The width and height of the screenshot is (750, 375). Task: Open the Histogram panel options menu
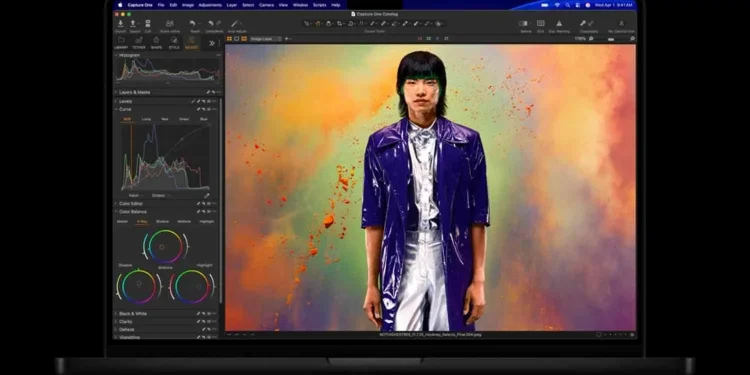[x=219, y=55]
